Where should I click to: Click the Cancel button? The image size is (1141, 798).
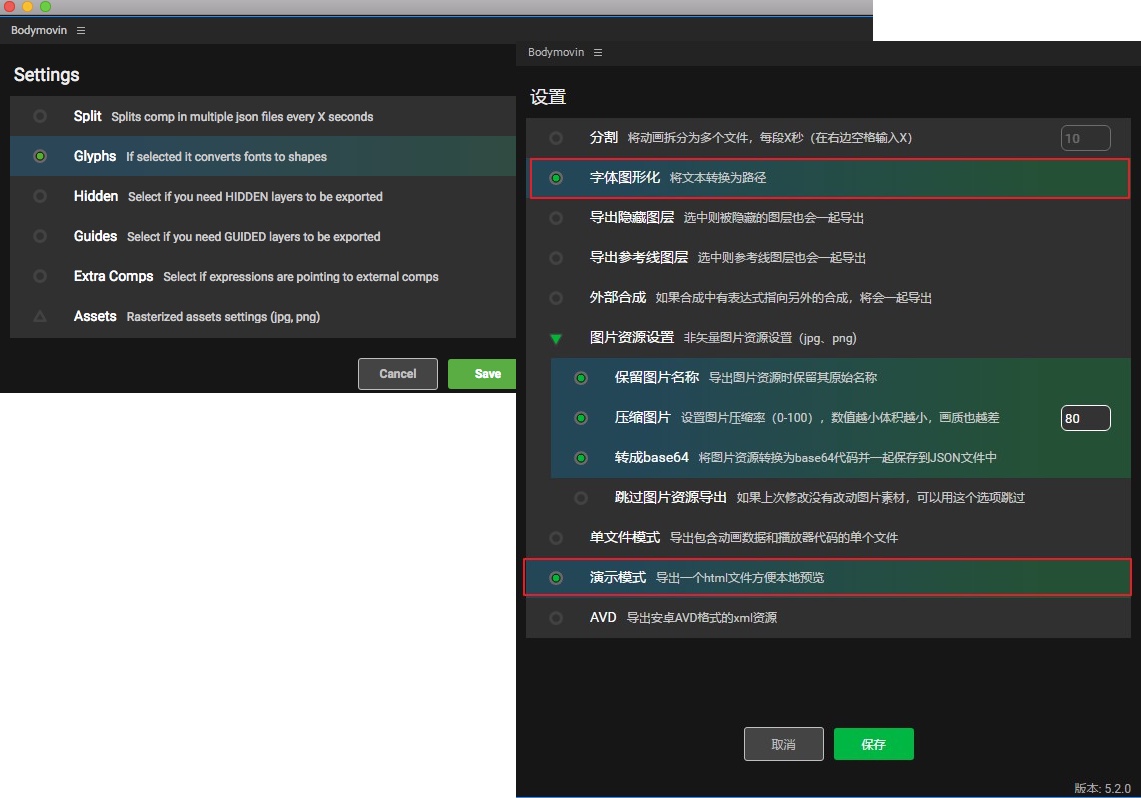pos(398,373)
